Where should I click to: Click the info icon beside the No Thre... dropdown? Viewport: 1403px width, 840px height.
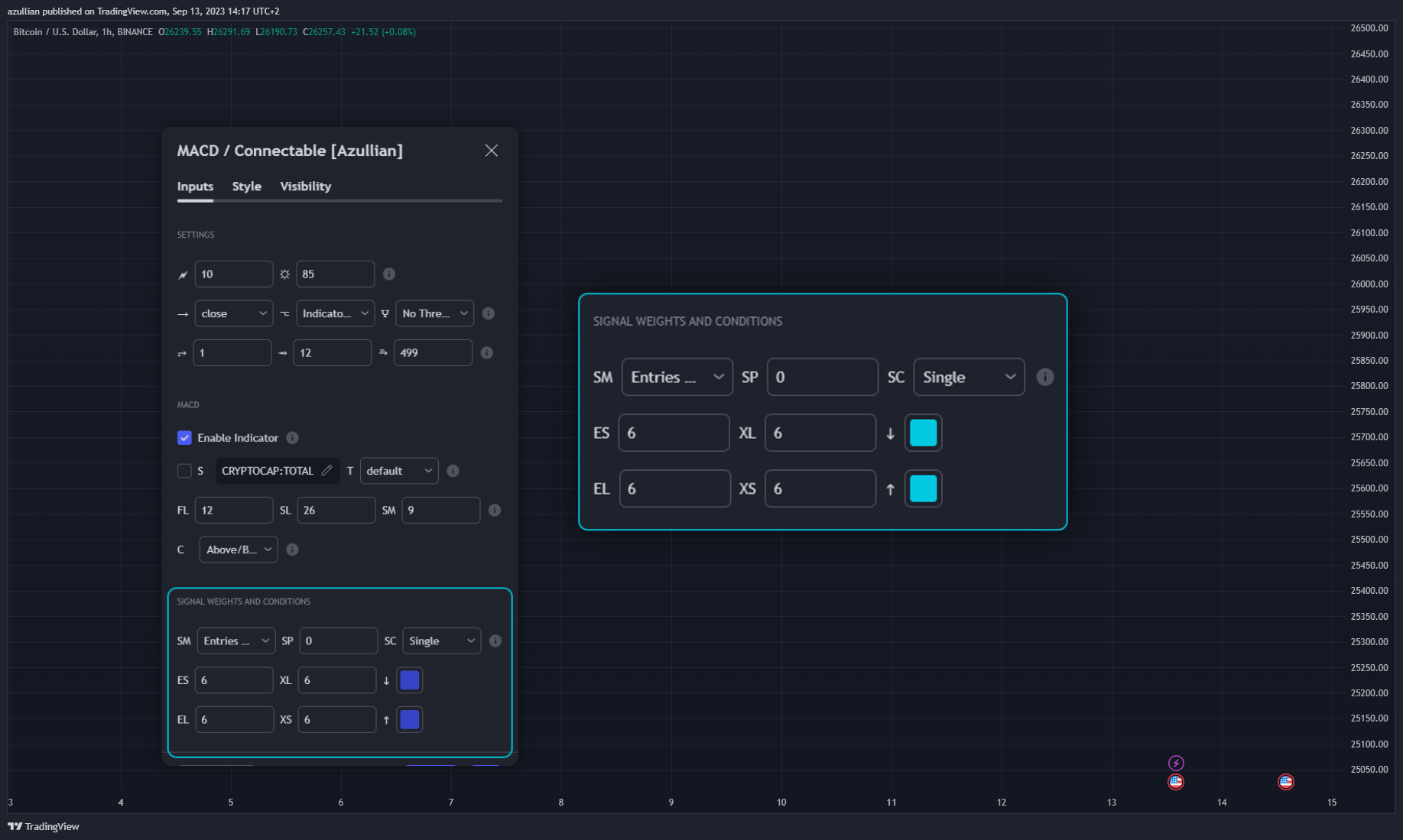pos(489,313)
